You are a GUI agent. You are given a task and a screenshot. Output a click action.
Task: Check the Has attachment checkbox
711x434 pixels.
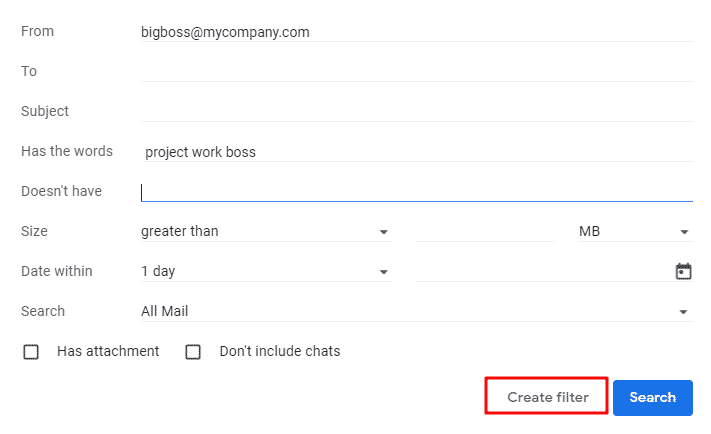coord(31,351)
